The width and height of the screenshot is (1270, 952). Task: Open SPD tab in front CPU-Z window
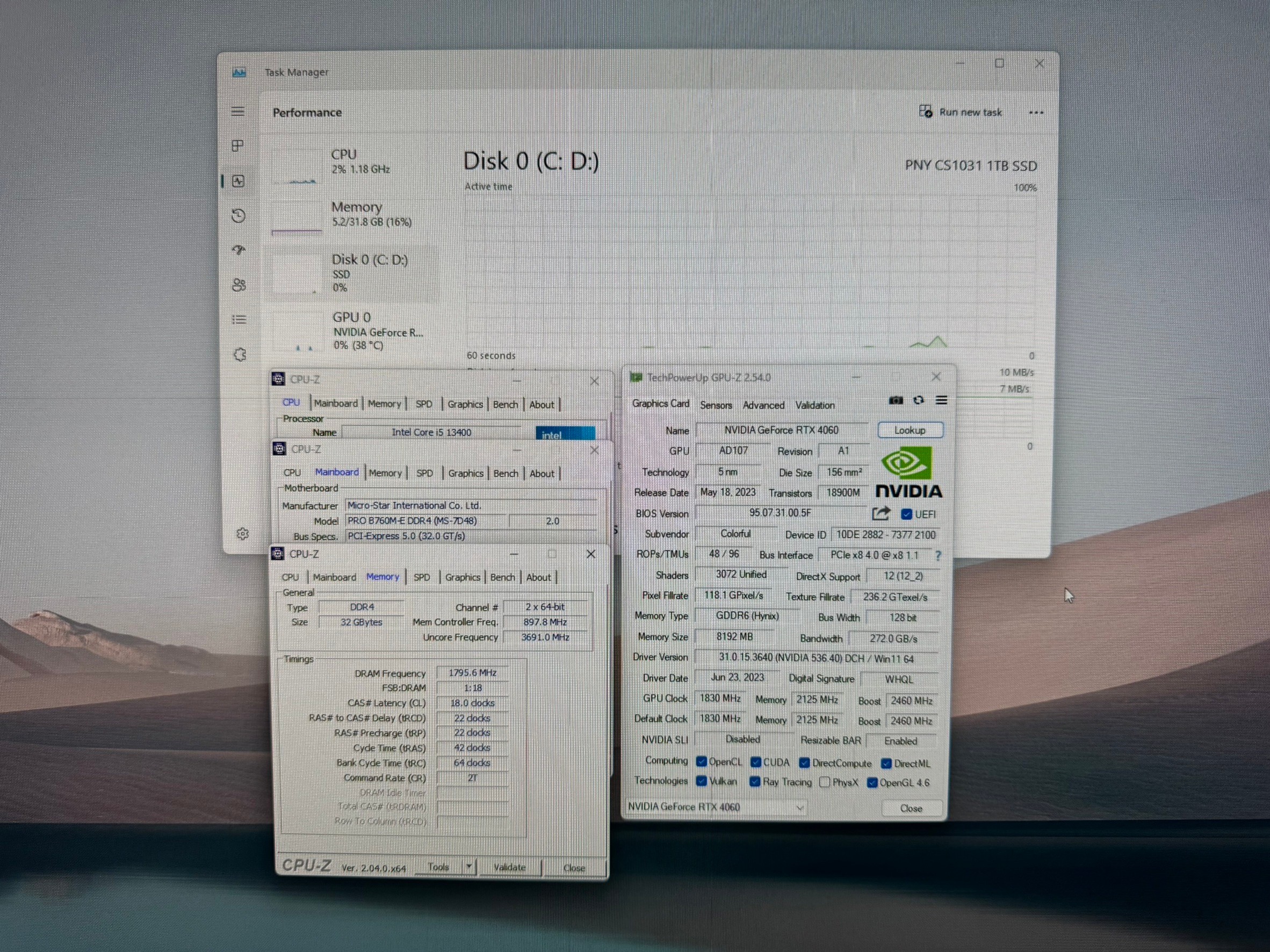(421, 577)
